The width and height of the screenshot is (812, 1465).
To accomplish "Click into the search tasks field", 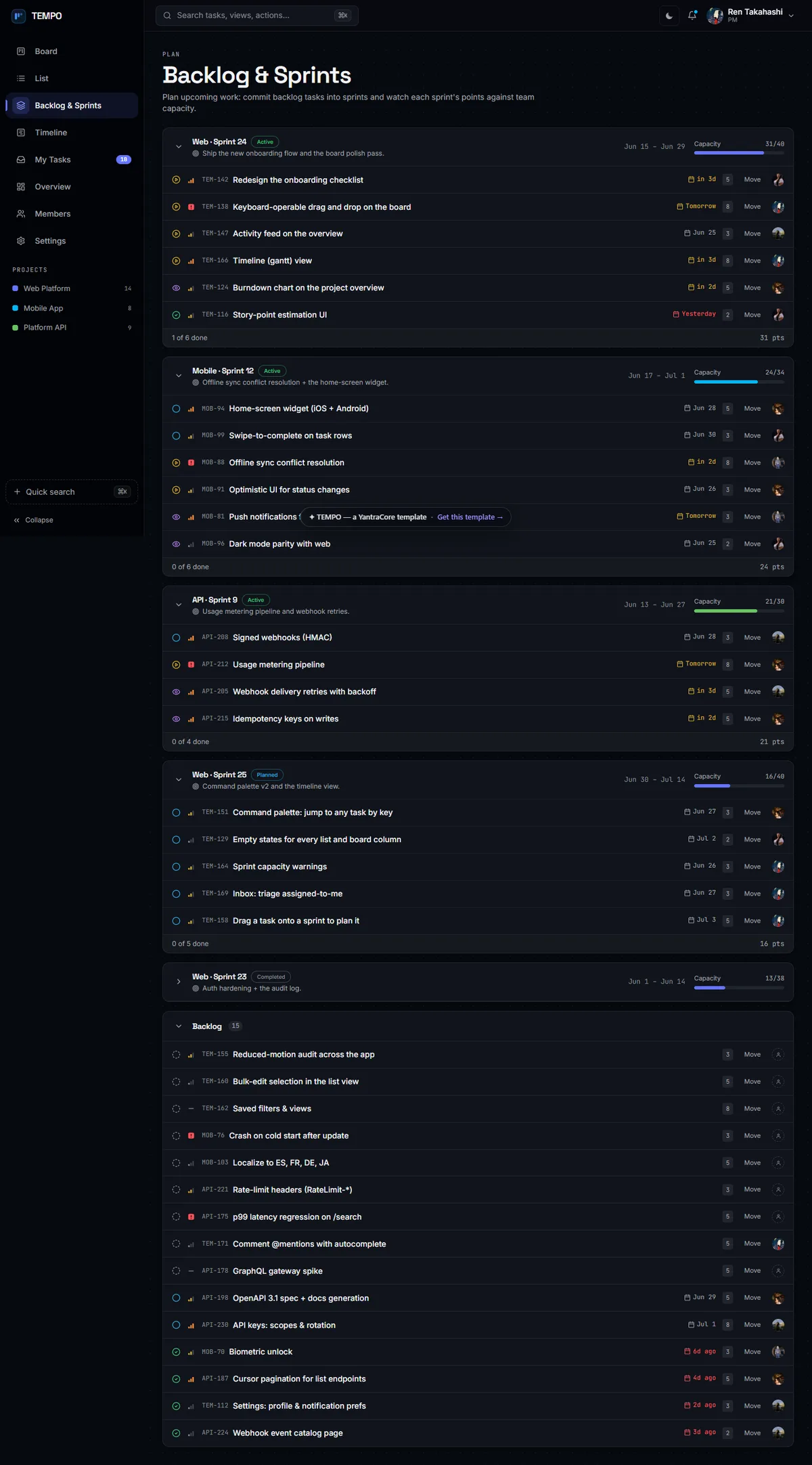I will [x=257, y=16].
